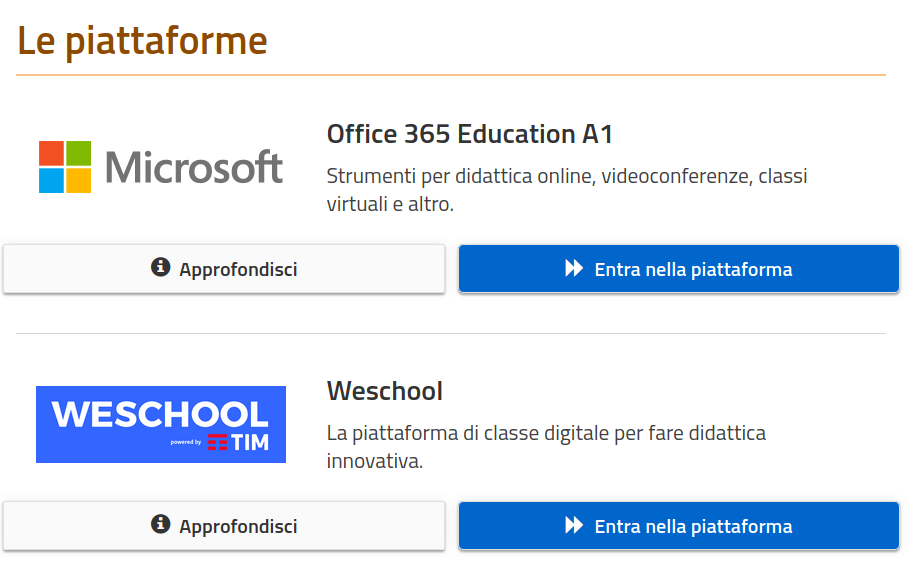Click the red TIM logo in the Weschool banner
917x568 pixels.
(x=239, y=443)
